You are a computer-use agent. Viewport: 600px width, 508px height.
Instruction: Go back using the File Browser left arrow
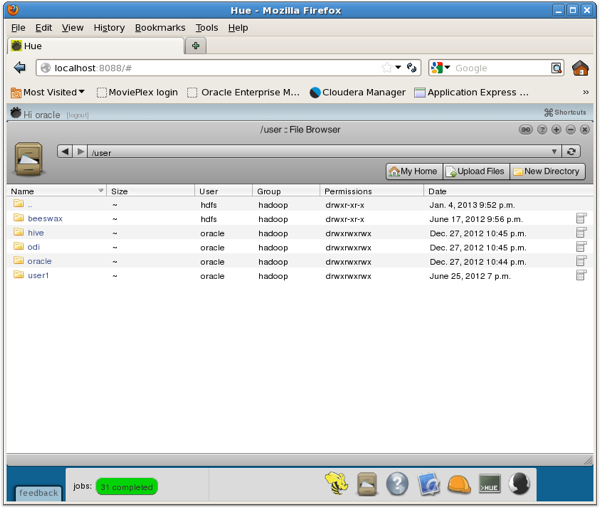pos(65,151)
